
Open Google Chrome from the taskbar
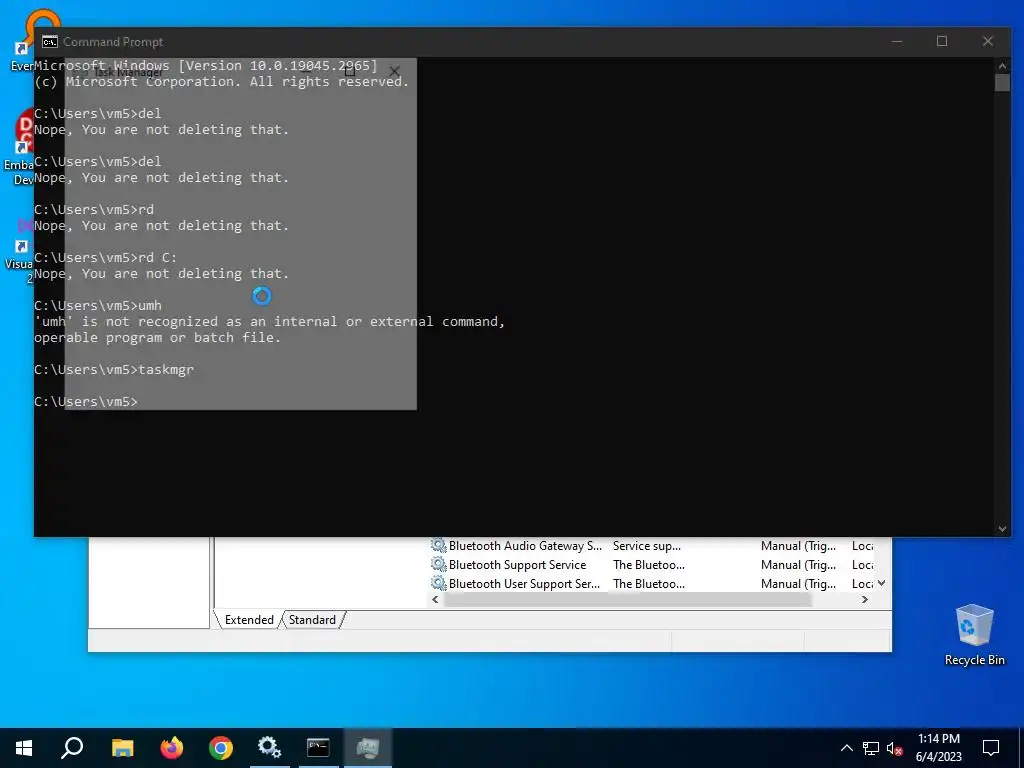point(221,748)
